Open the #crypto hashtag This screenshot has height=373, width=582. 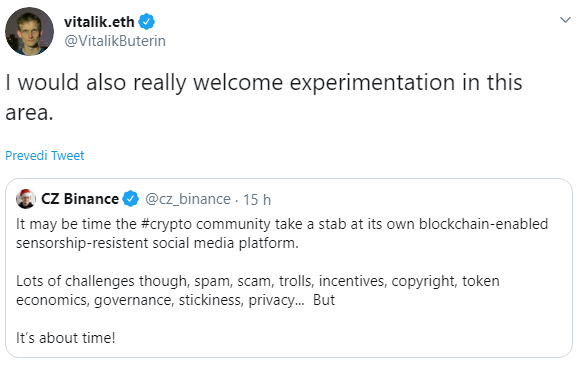tap(166, 225)
